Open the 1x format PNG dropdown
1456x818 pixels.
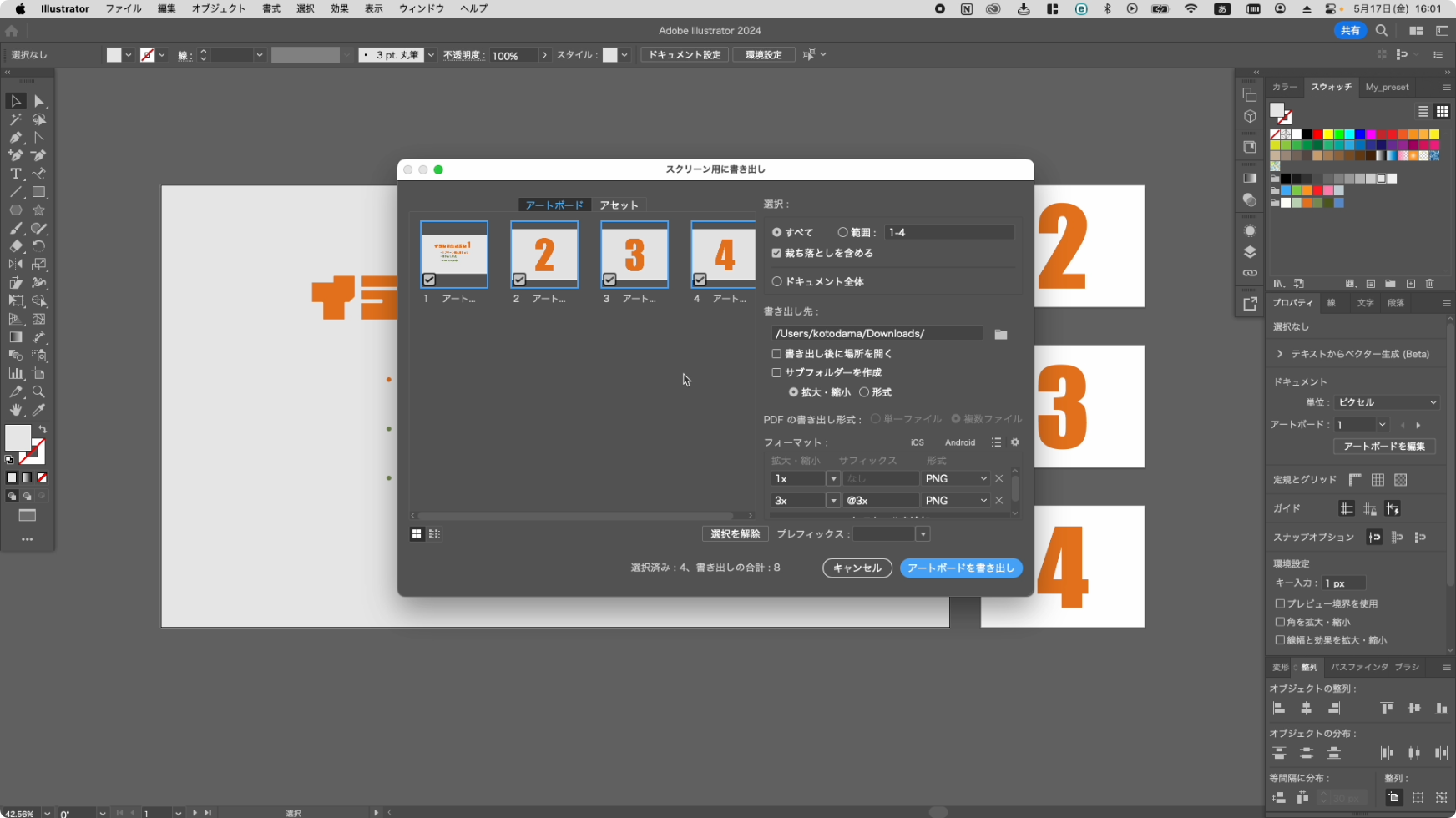click(956, 479)
